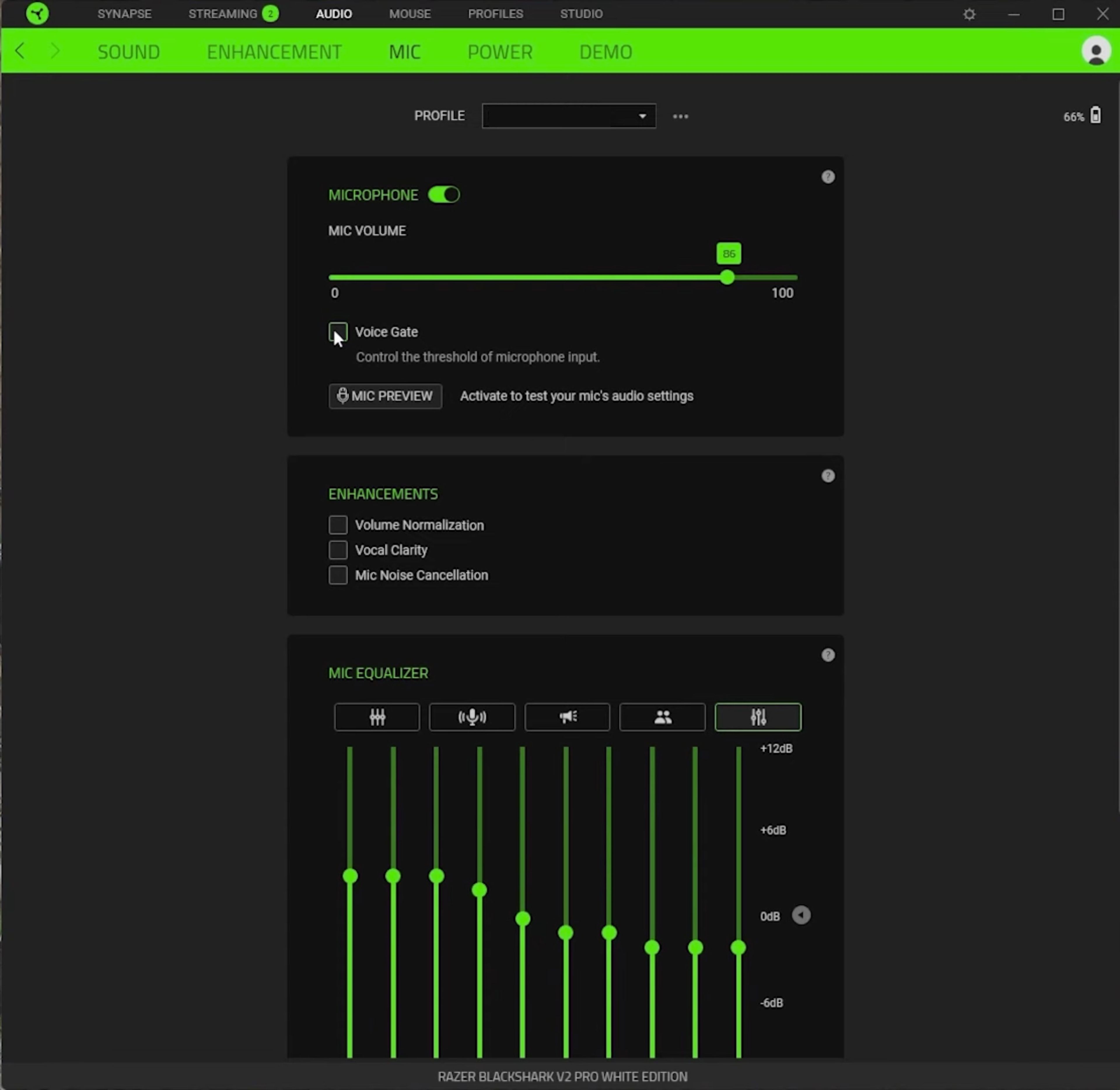This screenshot has width=1120, height=1090.
Task: Click the Razer Synapse logo
Action: pos(37,14)
